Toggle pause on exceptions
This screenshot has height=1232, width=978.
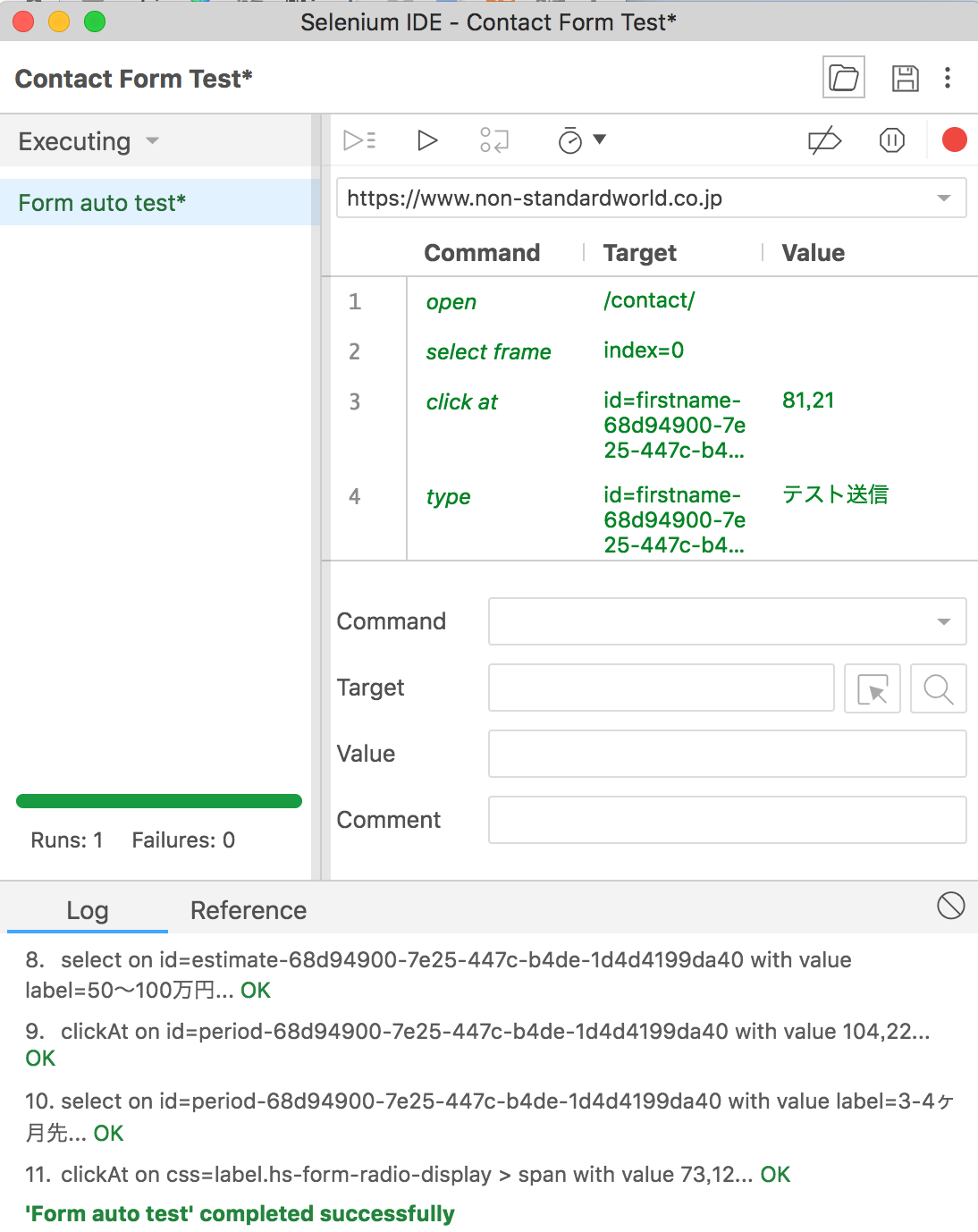point(892,140)
